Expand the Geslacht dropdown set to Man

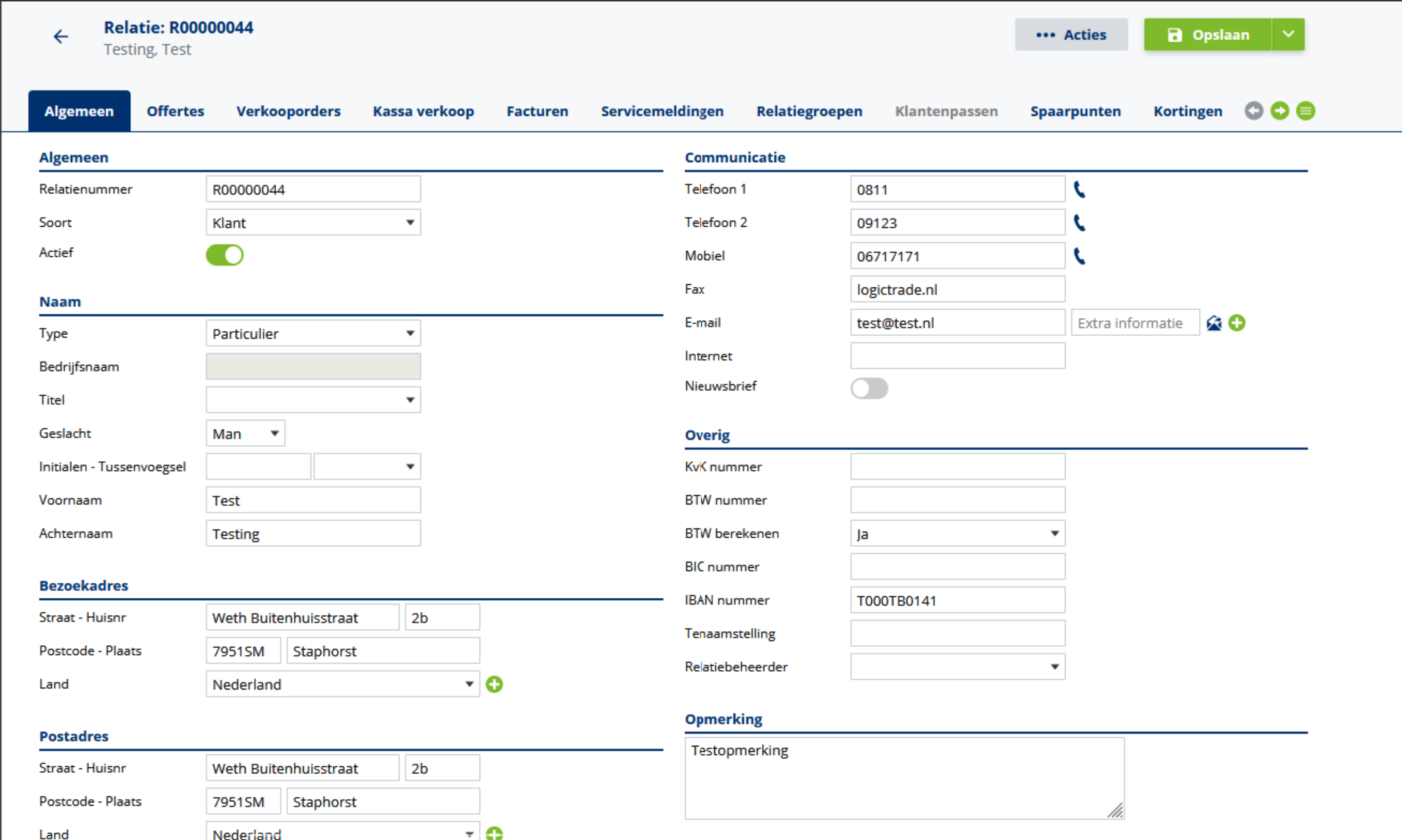[245, 434]
